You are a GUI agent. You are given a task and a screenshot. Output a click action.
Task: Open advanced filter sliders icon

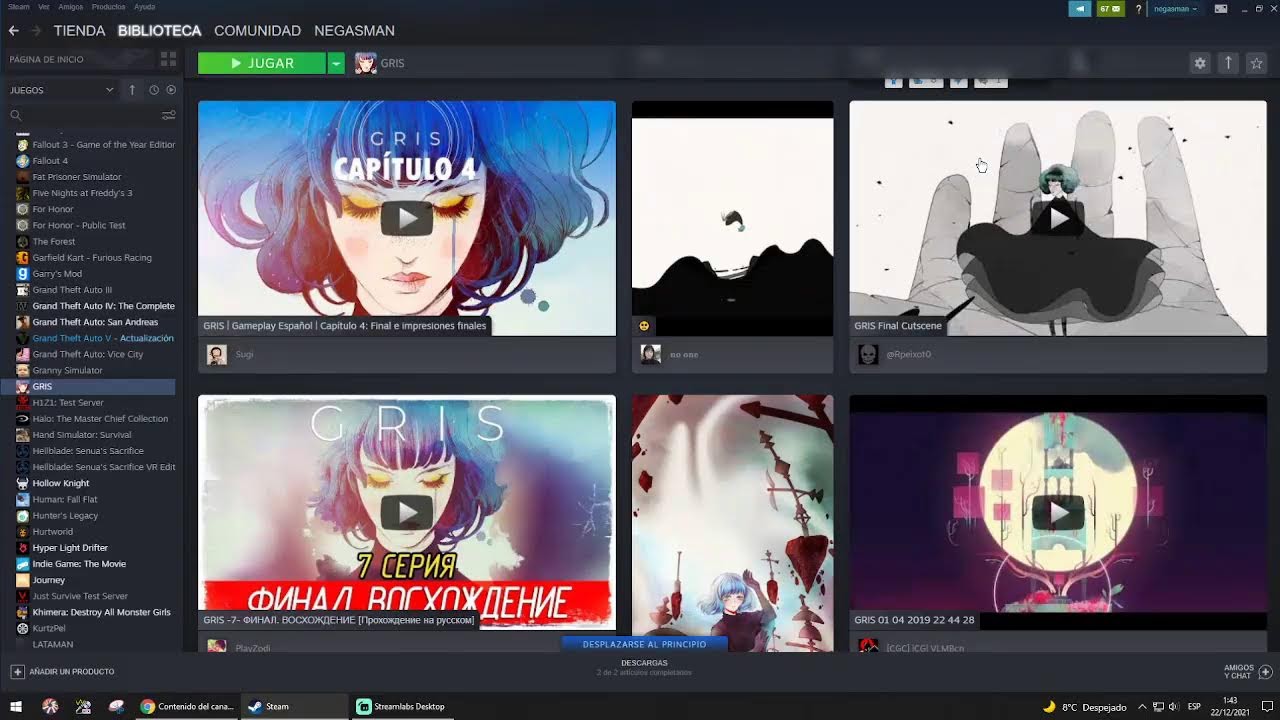169,115
